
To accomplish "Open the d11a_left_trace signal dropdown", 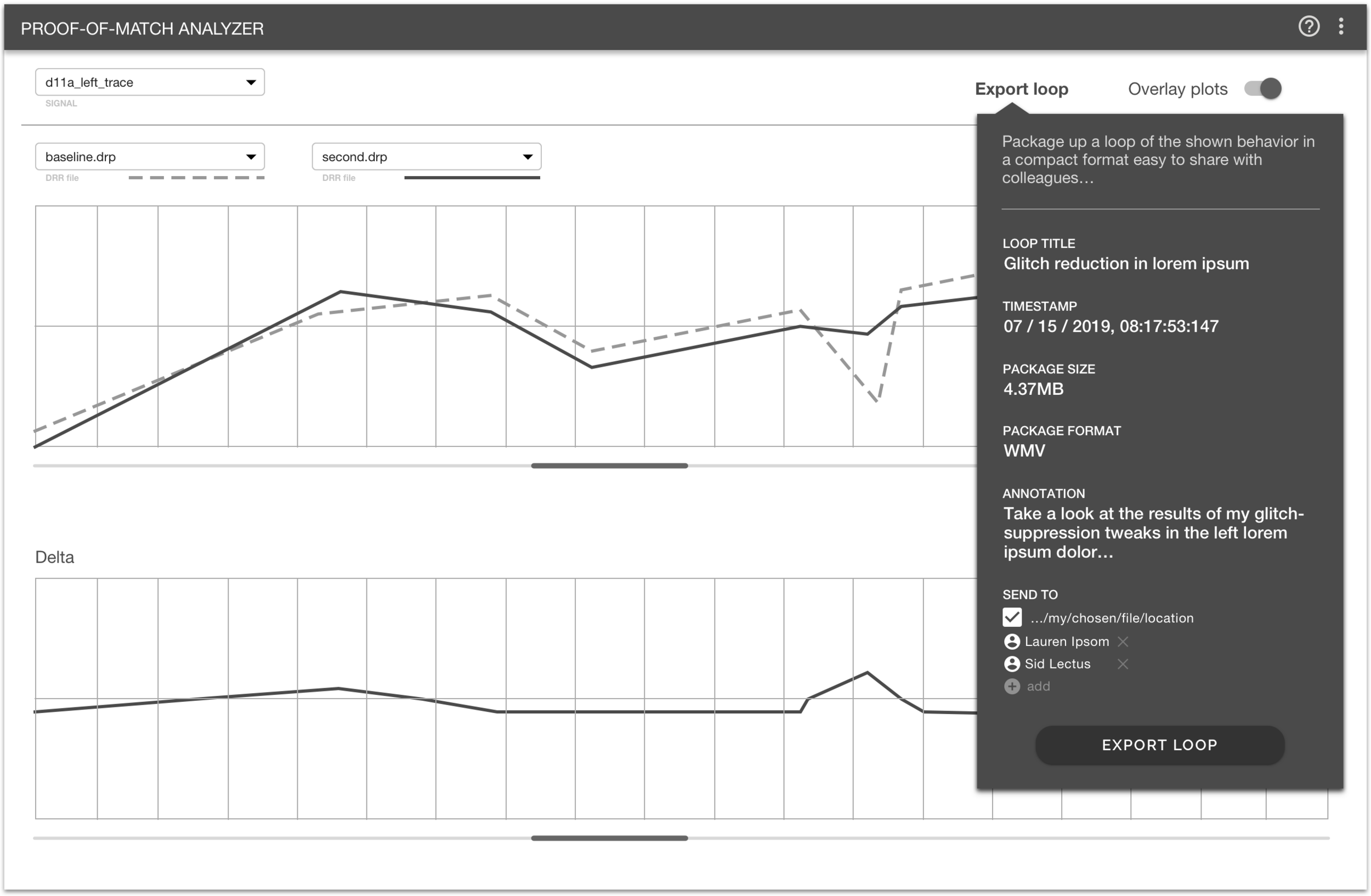I will pos(150,82).
